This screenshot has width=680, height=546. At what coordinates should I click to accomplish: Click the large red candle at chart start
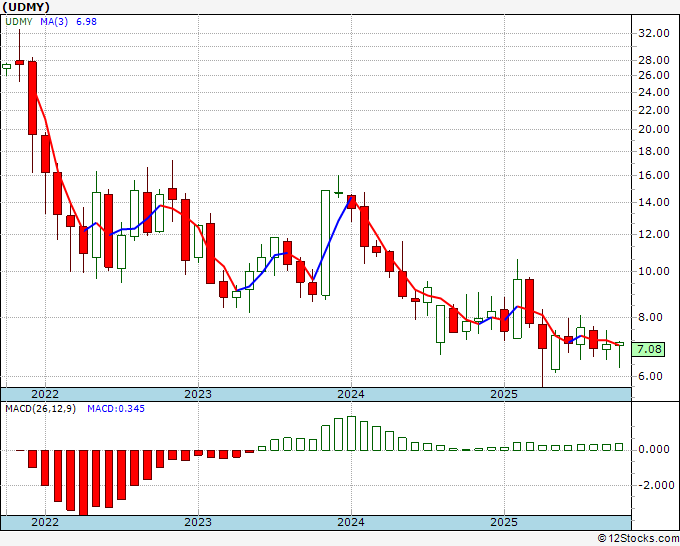[33, 98]
